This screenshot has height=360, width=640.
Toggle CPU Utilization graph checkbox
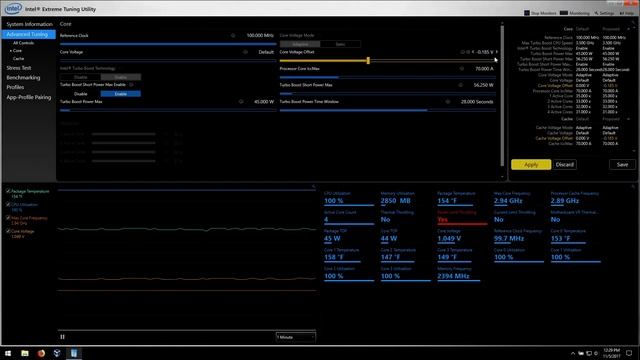pos(8,204)
